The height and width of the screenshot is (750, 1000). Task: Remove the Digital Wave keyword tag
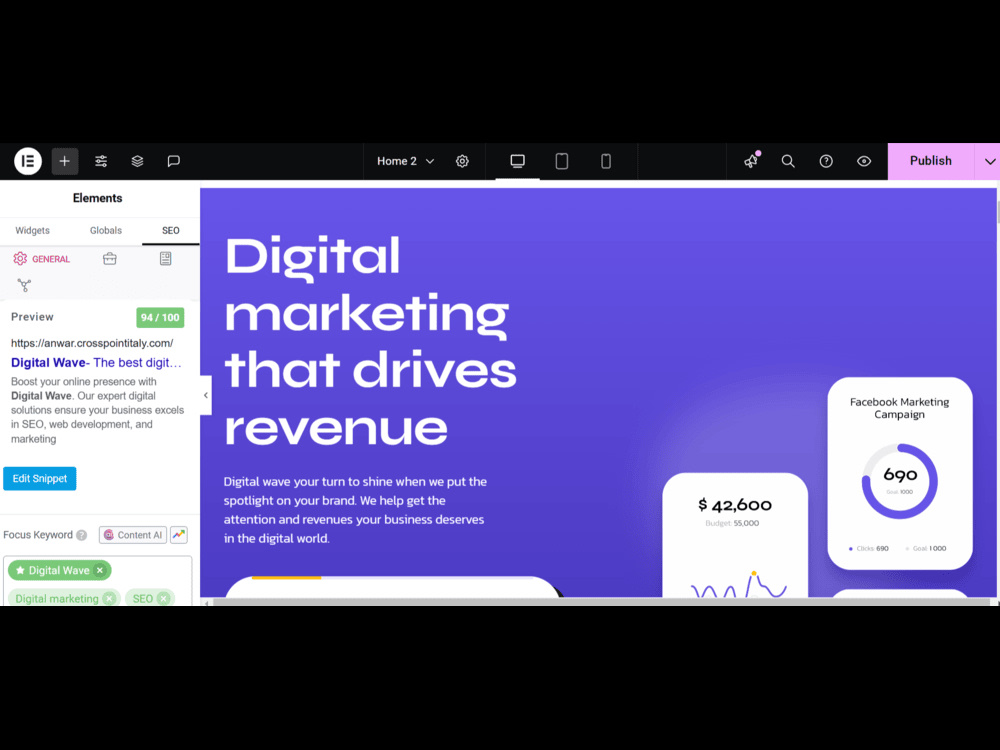[100, 570]
